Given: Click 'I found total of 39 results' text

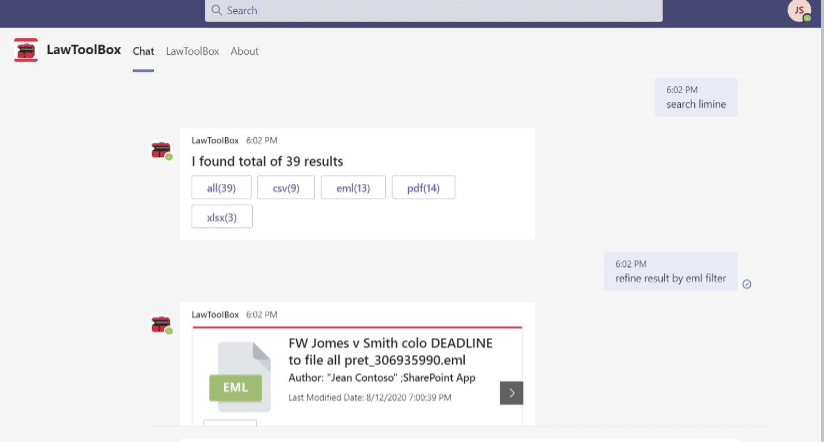Looking at the screenshot, I should (x=267, y=162).
